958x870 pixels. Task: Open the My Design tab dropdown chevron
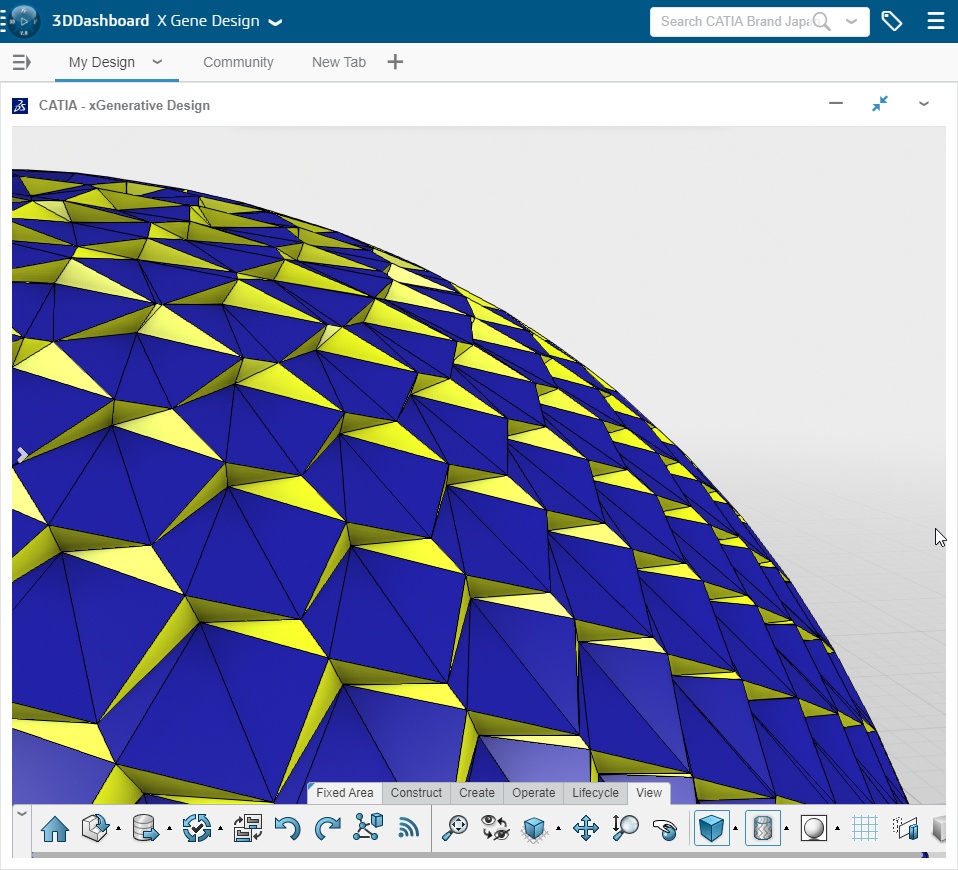click(157, 62)
